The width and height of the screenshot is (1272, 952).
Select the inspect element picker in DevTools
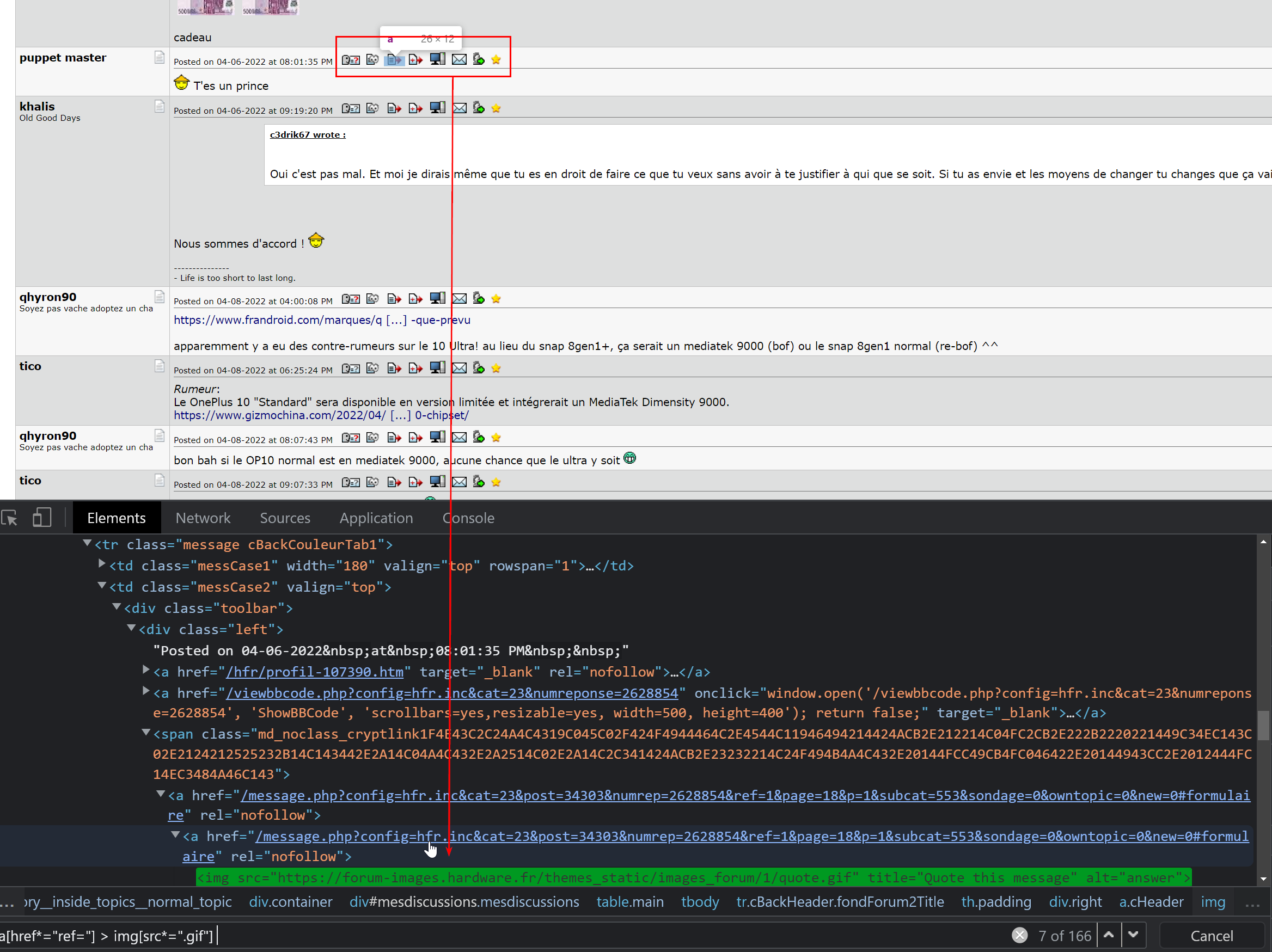click(9, 518)
